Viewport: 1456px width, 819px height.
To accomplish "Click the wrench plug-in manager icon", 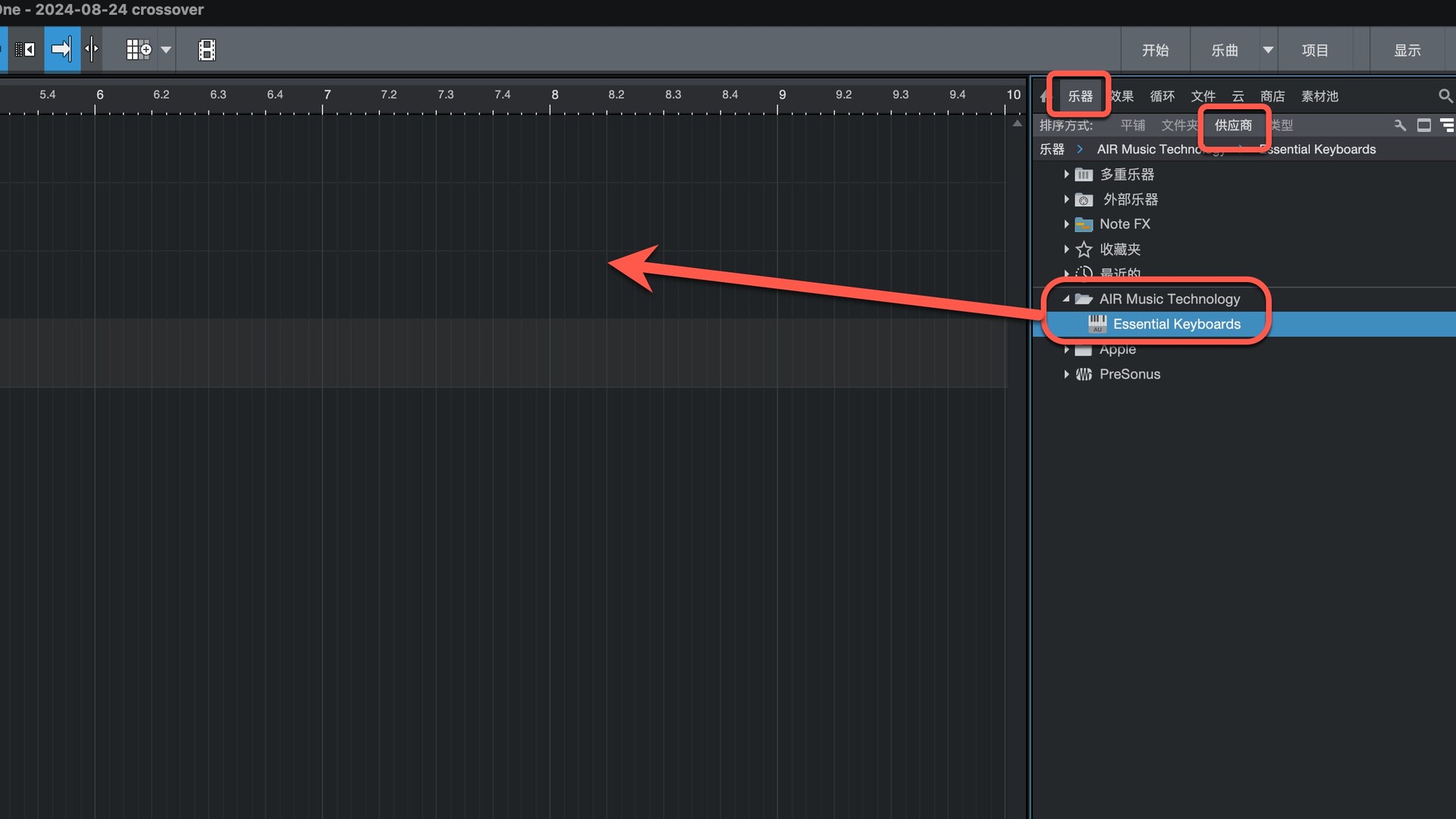I will (x=1400, y=125).
